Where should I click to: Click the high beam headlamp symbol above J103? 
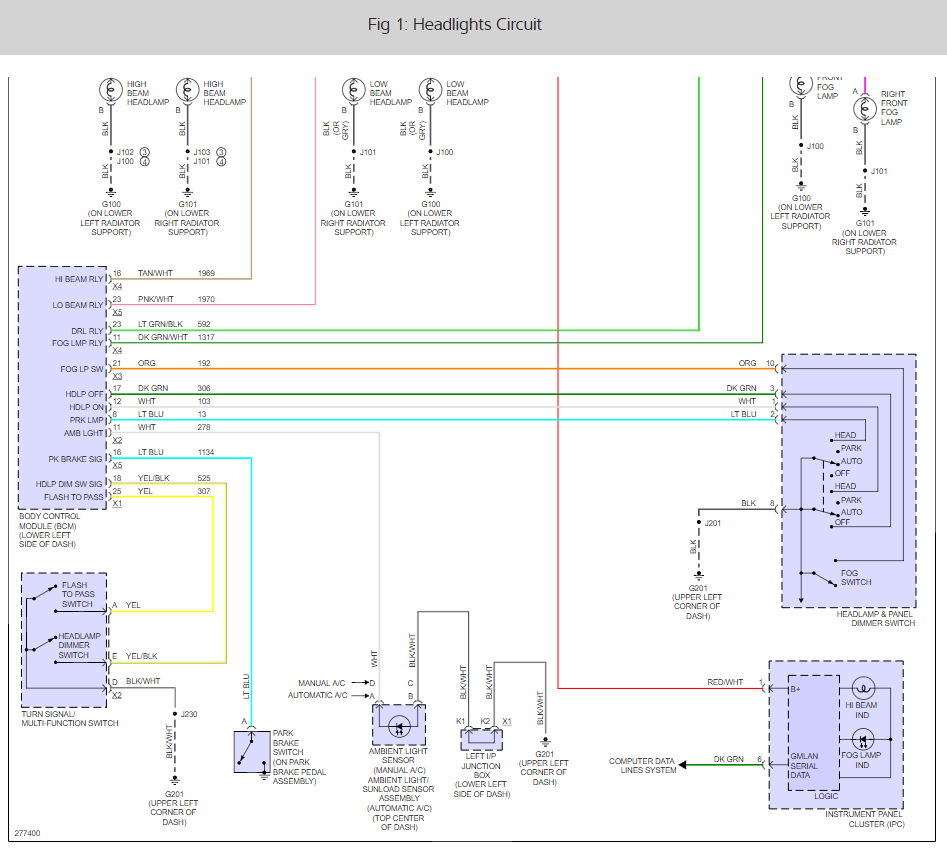pyautogui.click(x=187, y=90)
